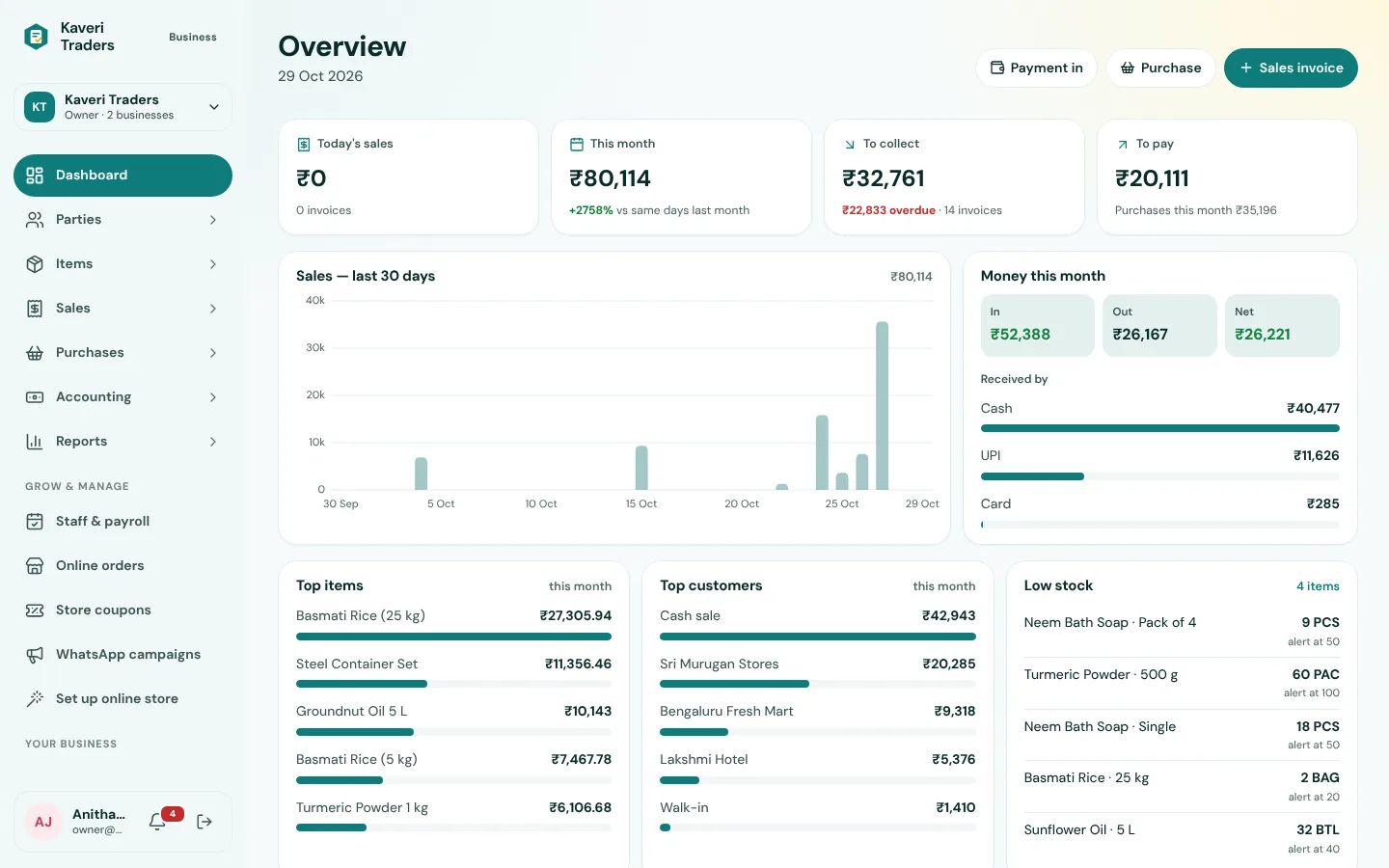Click the Accounting cash icon
1389x868 pixels.
point(35,397)
